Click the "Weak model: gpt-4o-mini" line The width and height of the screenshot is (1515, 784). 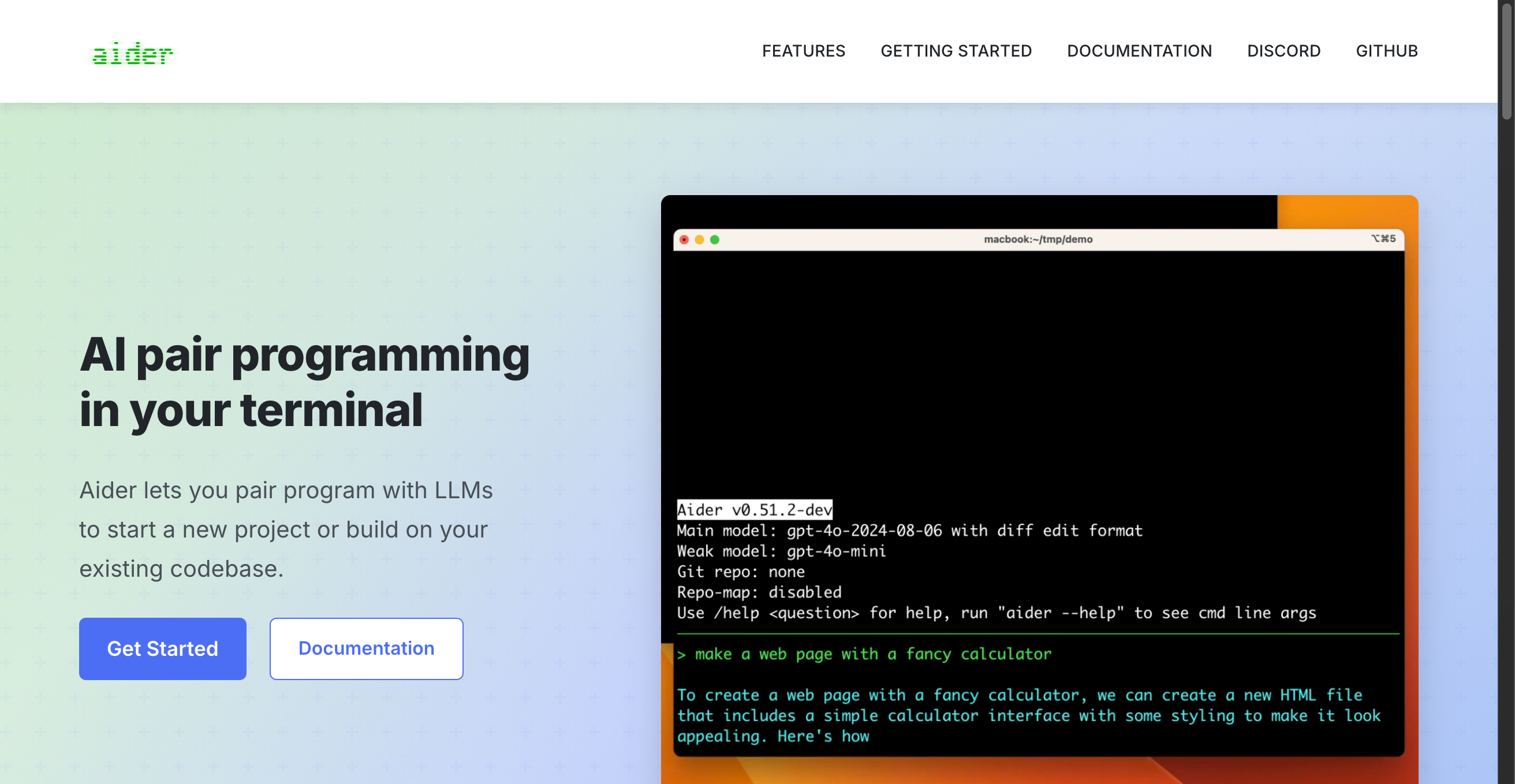click(781, 551)
